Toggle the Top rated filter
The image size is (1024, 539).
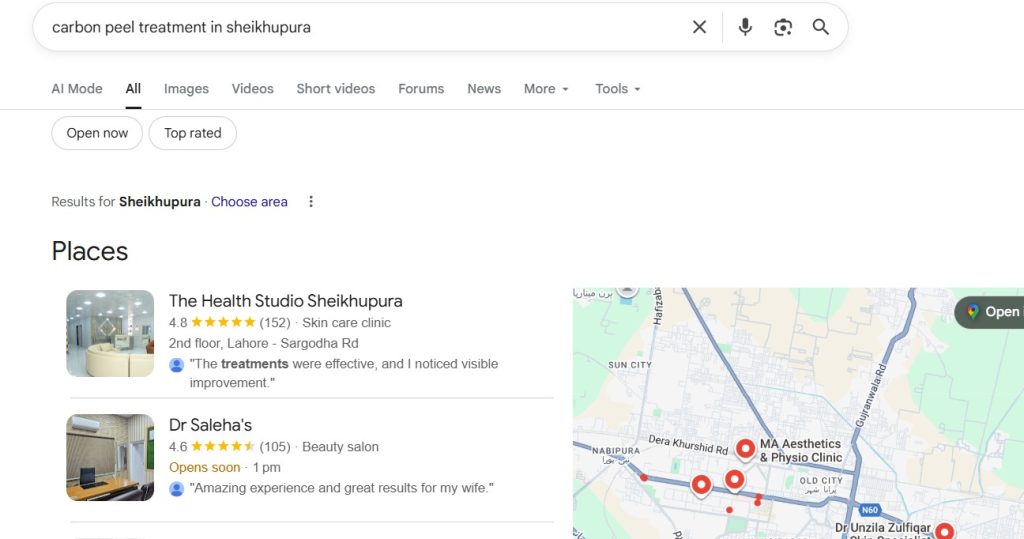point(192,133)
